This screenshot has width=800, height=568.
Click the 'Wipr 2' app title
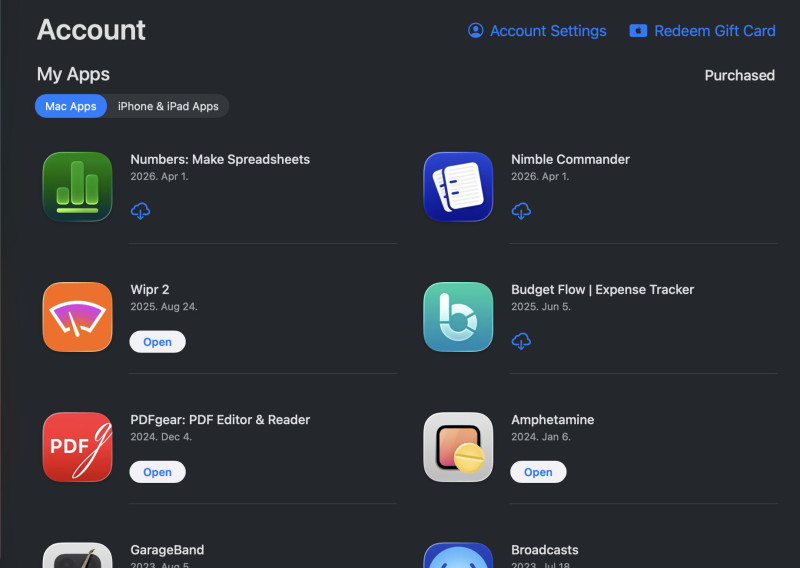click(x=149, y=289)
